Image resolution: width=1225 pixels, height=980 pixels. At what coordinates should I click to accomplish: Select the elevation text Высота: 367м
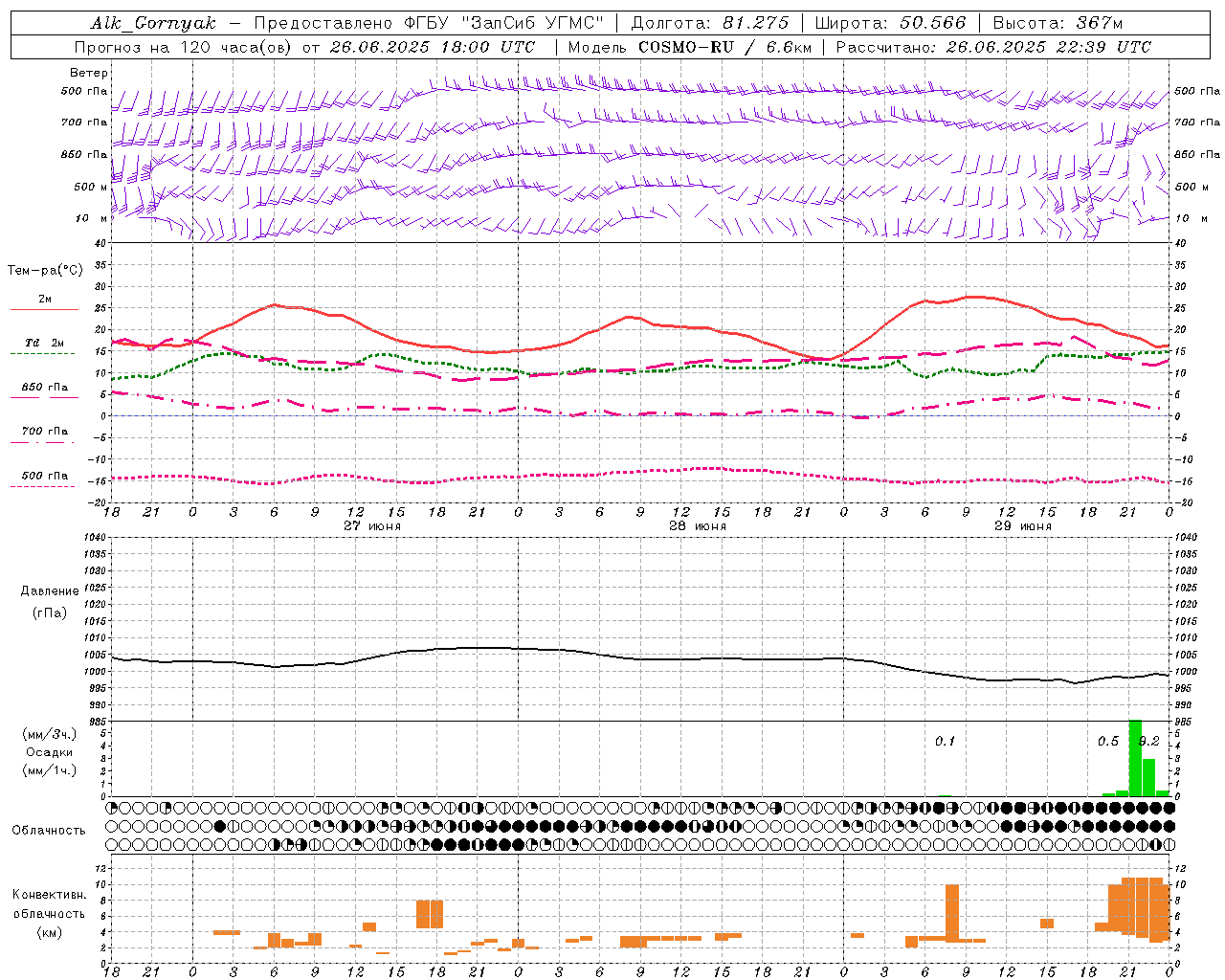click(1058, 23)
